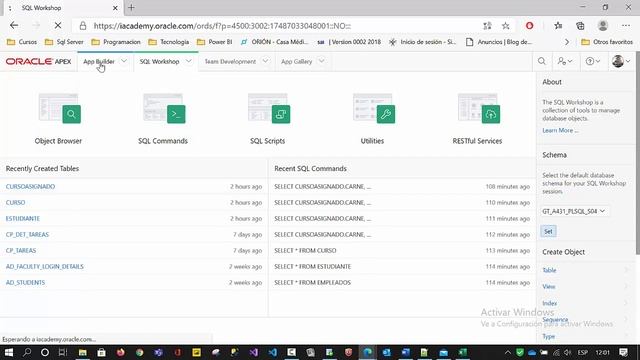
Task: Add page to favorites with star icon
Action: point(506,26)
